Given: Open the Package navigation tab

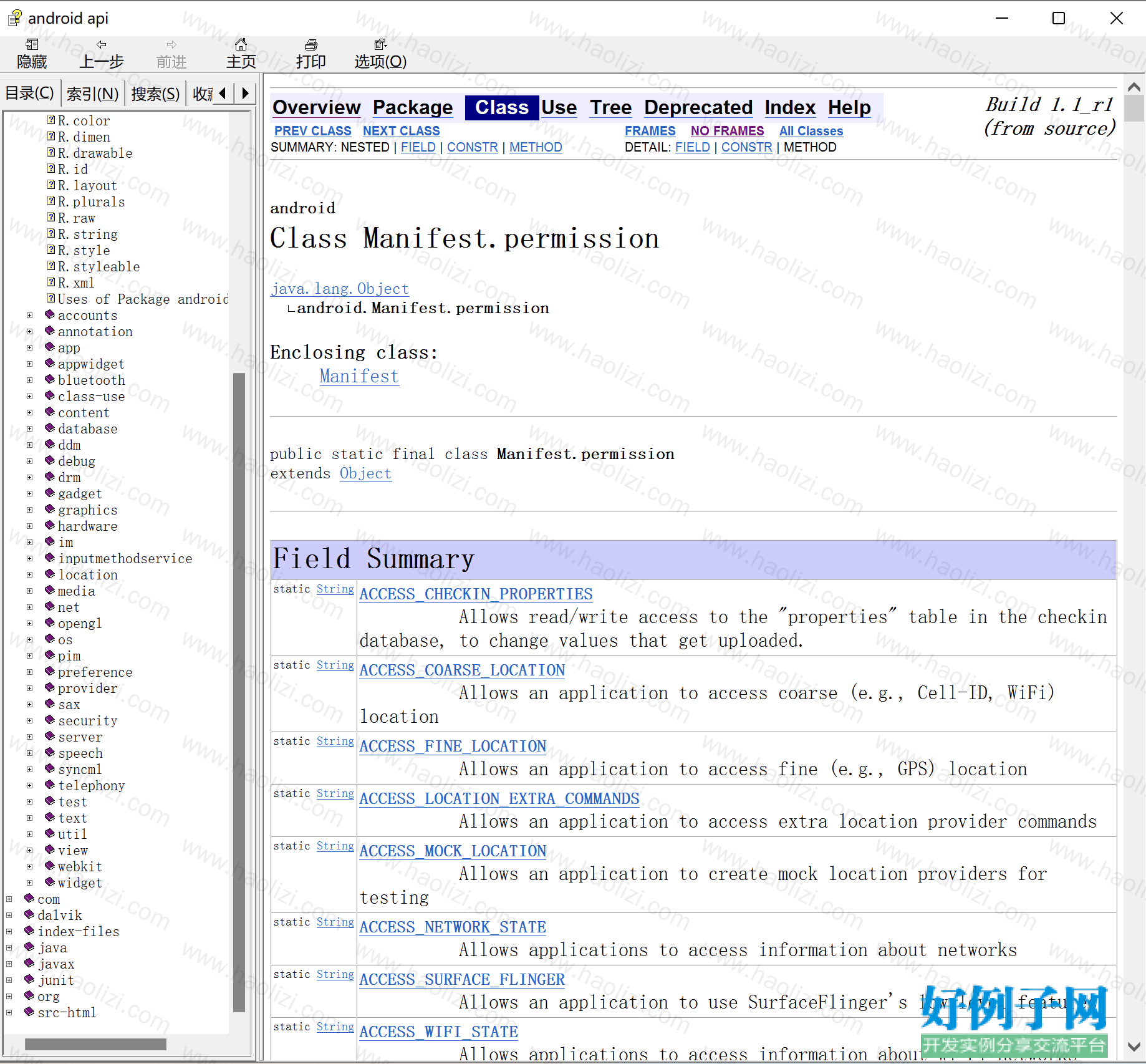Looking at the screenshot, I should [x=413, y=107].
